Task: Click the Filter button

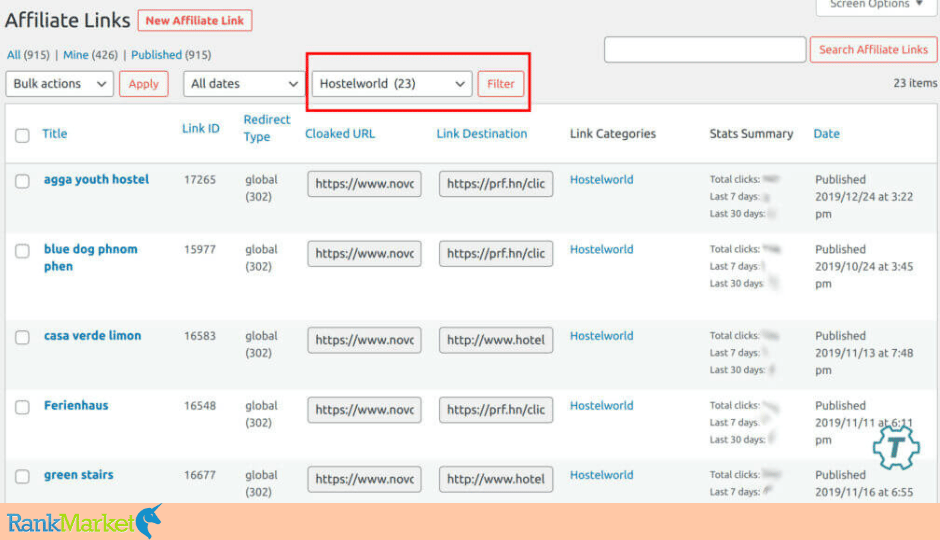Action: tap(501, 84)
